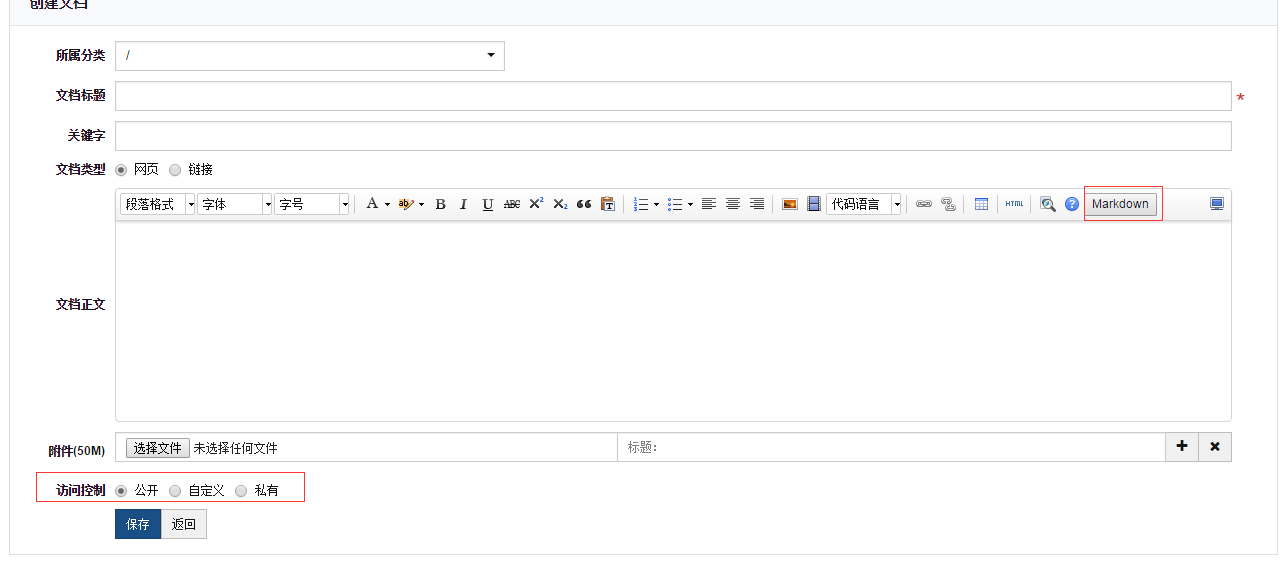Add another attachment row with plus
Image resolution: width=1286 pixels, height=575 pixels.
tap(1182, 447)
